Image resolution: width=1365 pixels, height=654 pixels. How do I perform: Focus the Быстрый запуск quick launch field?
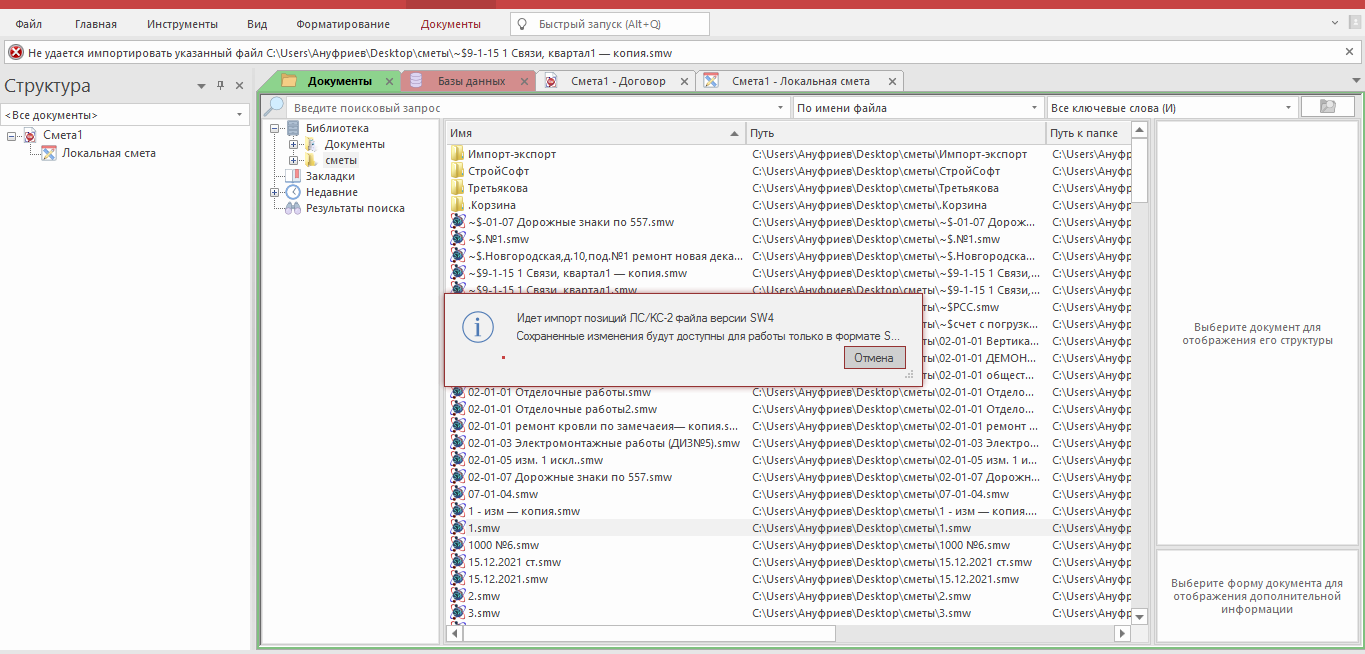610,23
